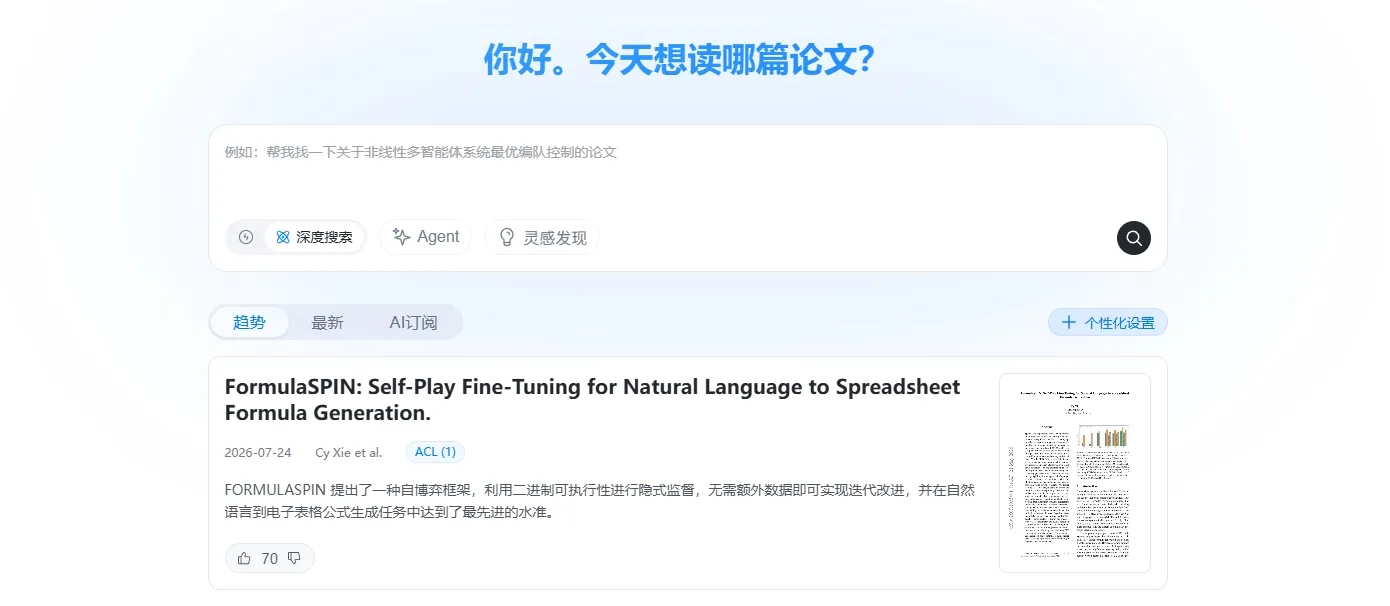Click the author name Cy Xie et al.
The height and width of the screenshot is (606, 1390).
348,452
